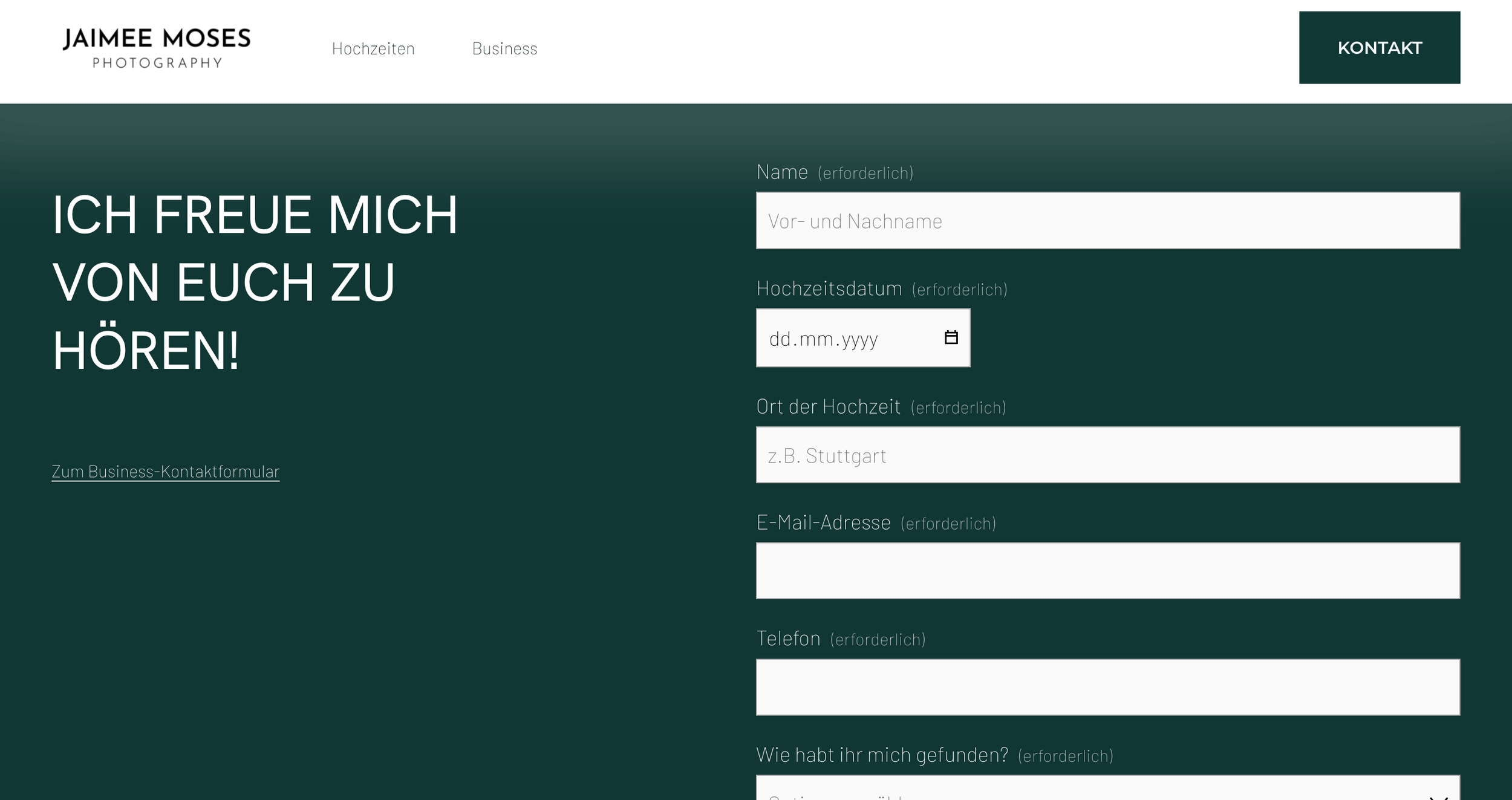Select the mm month segment of Hochzeitsdatum

816,339
